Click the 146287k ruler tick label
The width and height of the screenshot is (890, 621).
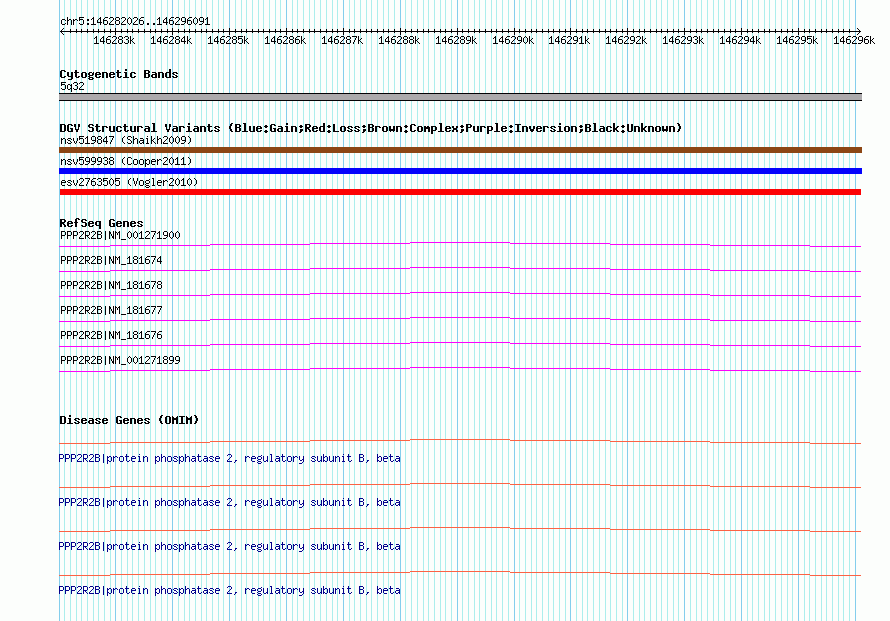tap(342, 40)
